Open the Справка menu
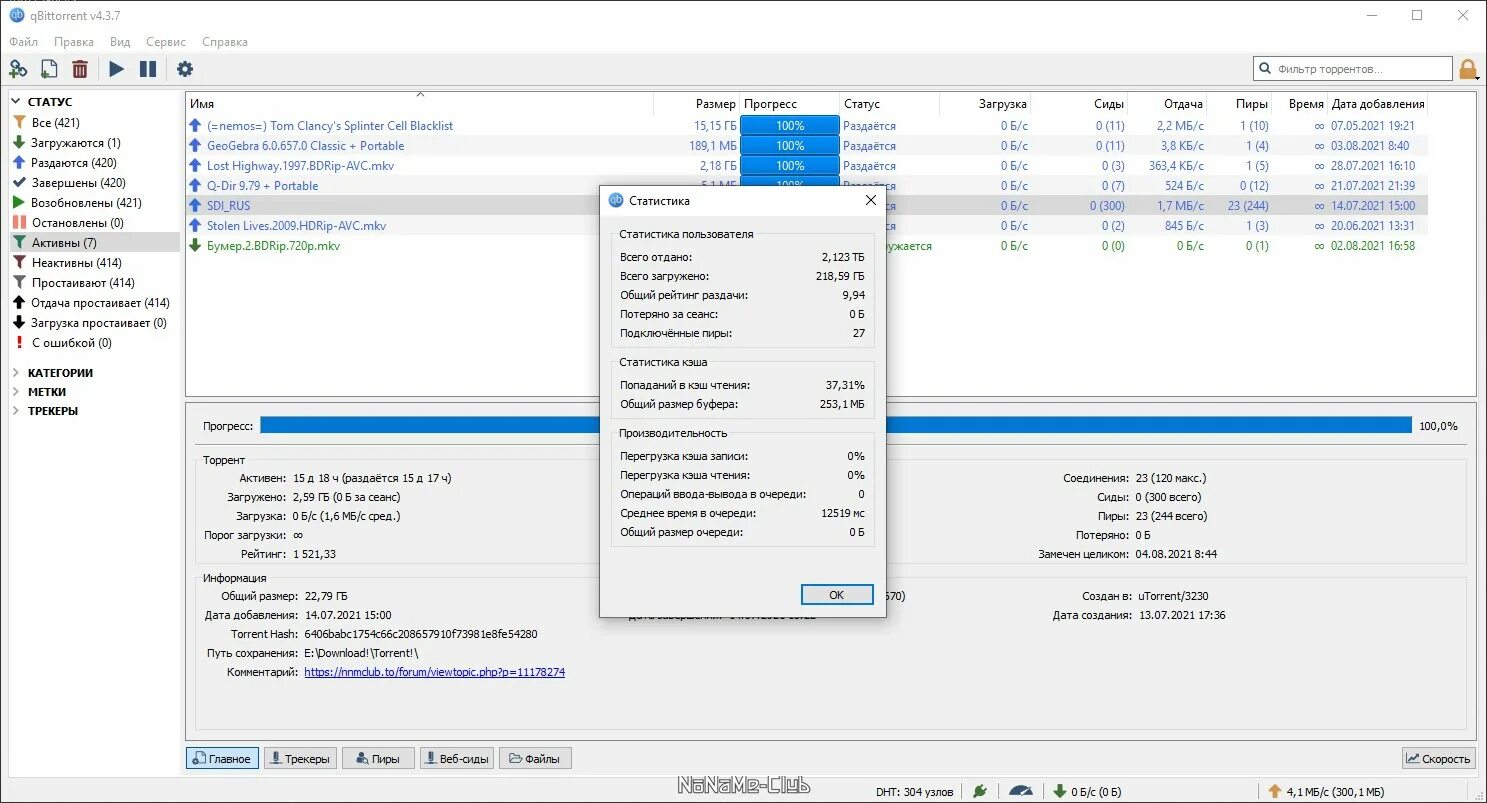 point(225,42)
